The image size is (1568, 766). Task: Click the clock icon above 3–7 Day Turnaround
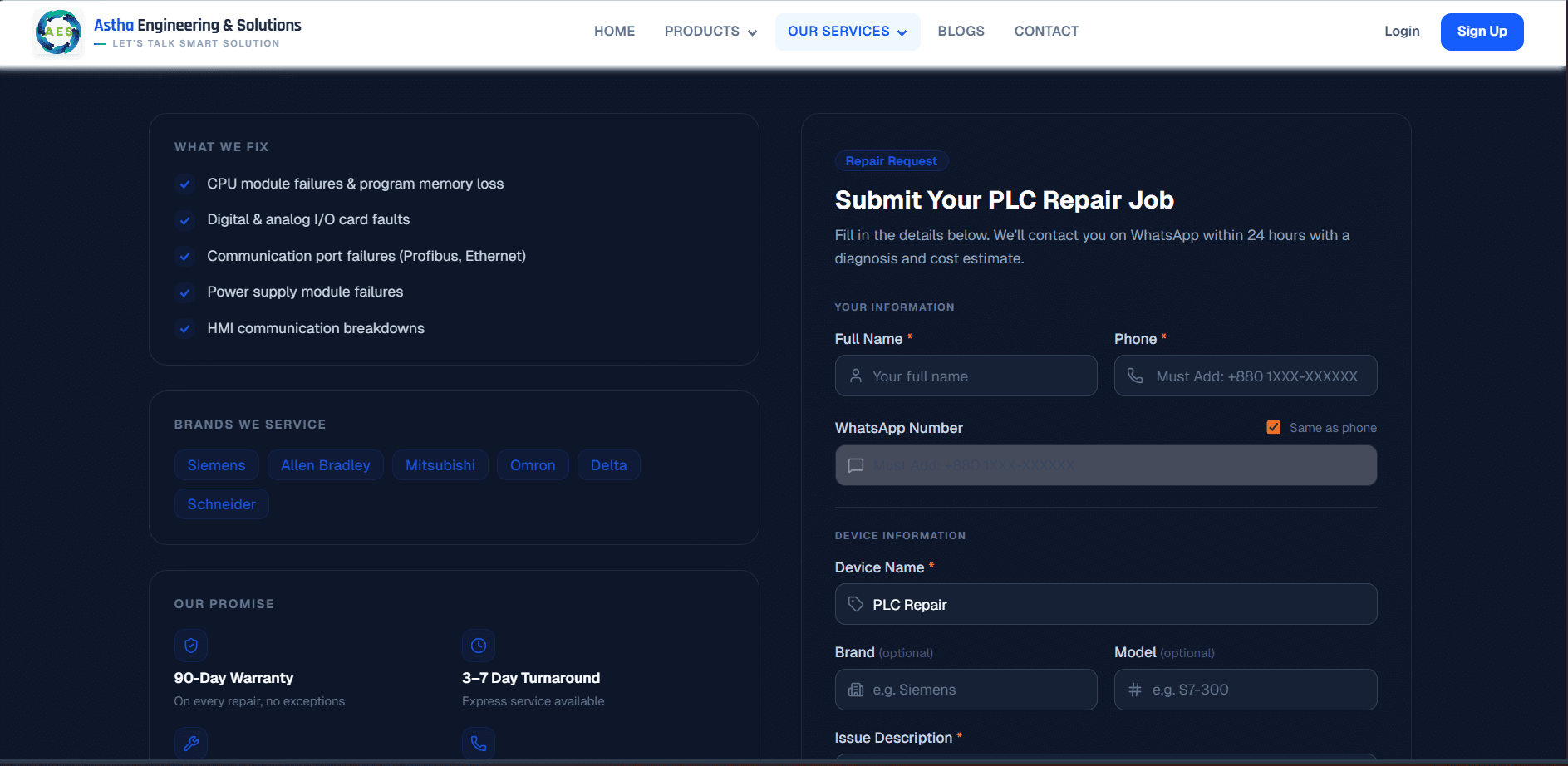479,646
